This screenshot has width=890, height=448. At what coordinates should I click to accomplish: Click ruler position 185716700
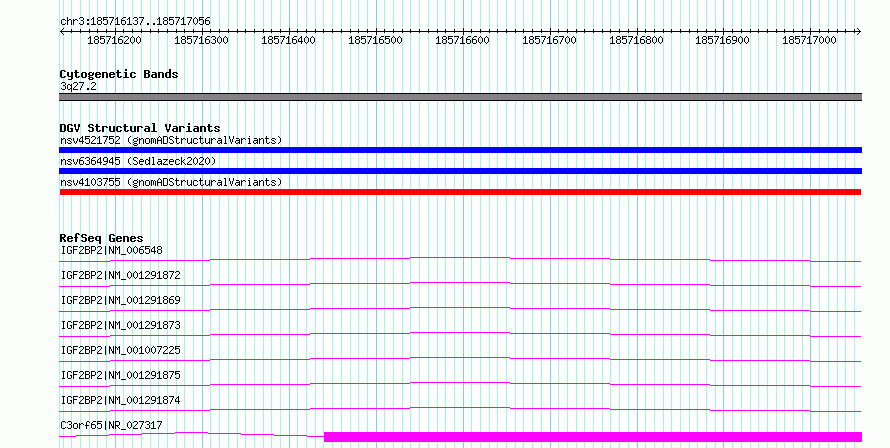coord(549,40)
